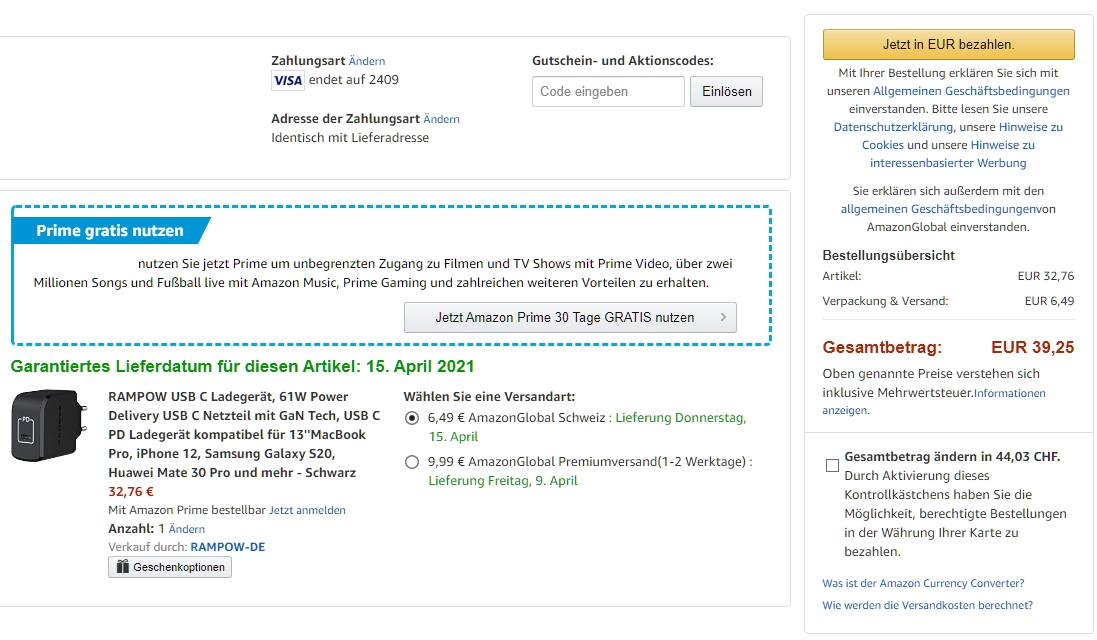The height and width of the screenshot is (640, 1097).
Task: Click Ändern next to Zahlungsart
Action: (367, 61)
